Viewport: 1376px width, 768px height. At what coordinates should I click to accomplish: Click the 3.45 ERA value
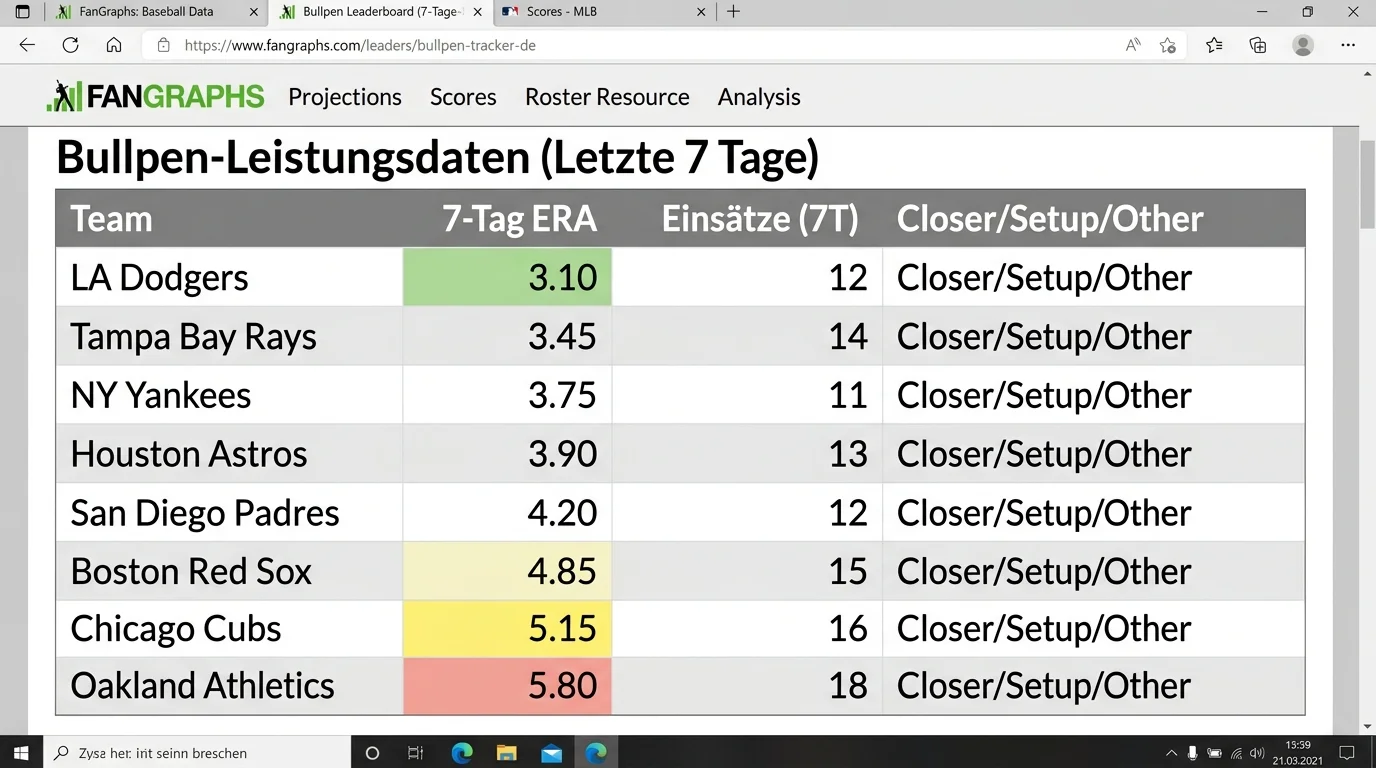[562, 336]
